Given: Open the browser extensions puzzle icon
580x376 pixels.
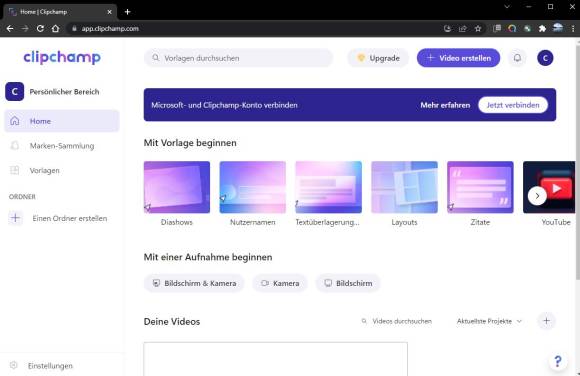Looking at the screenshot, I should point(542,28).
